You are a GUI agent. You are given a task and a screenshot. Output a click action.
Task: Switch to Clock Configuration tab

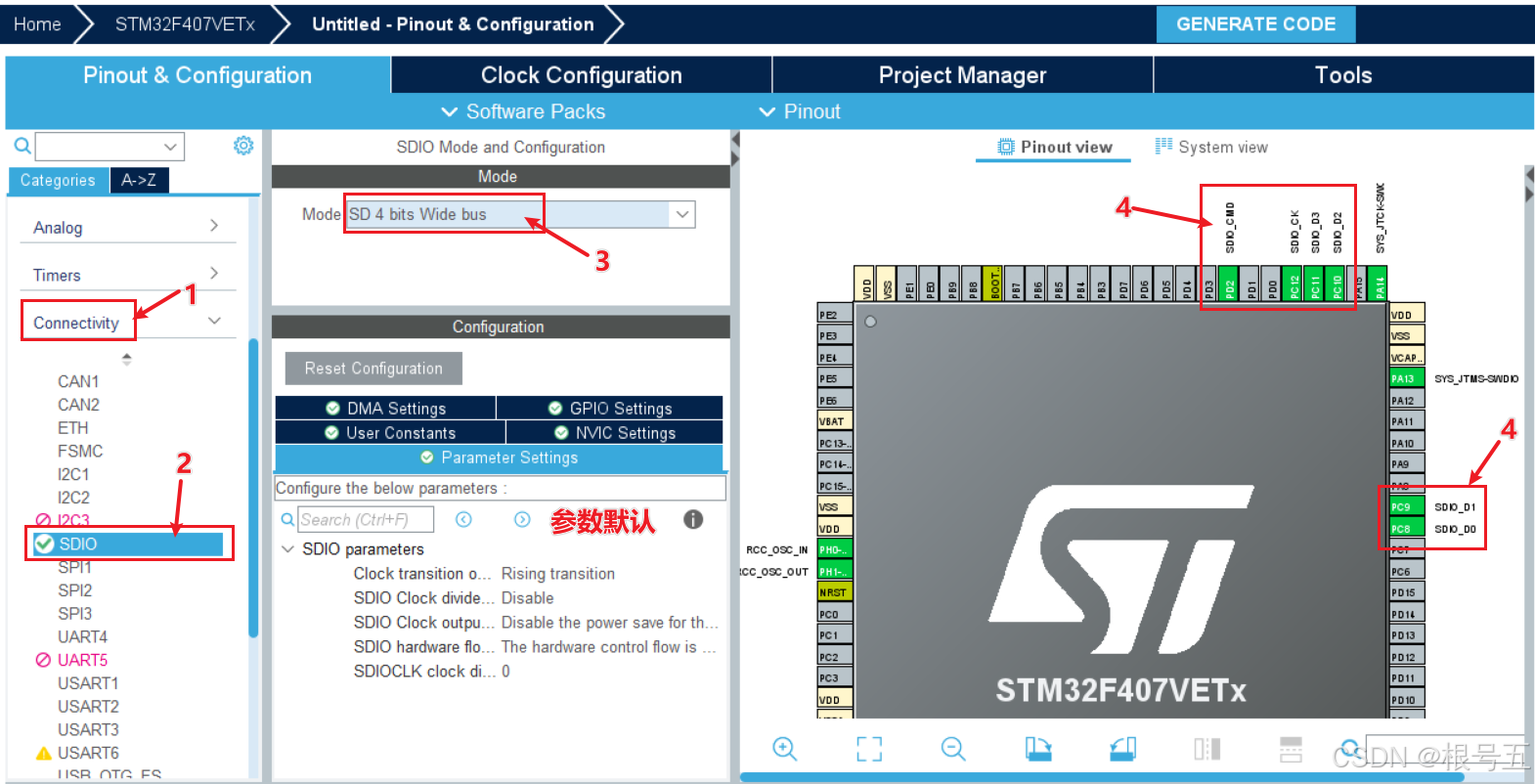point(582,75)
